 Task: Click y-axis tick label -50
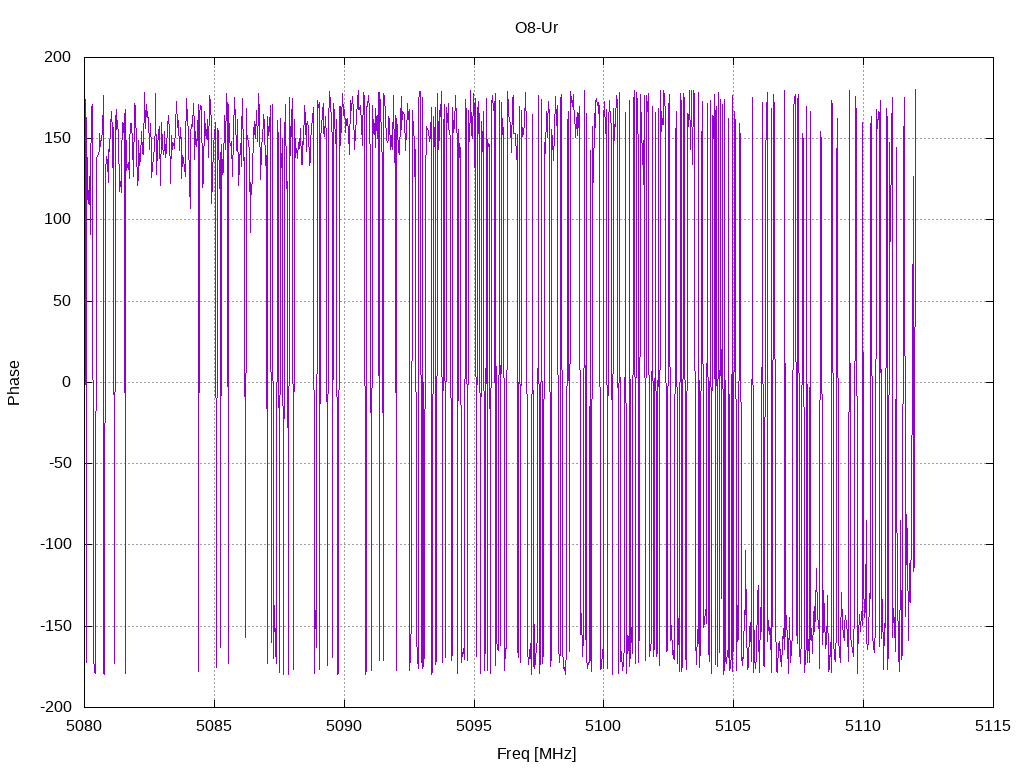(x=59, y=464)
